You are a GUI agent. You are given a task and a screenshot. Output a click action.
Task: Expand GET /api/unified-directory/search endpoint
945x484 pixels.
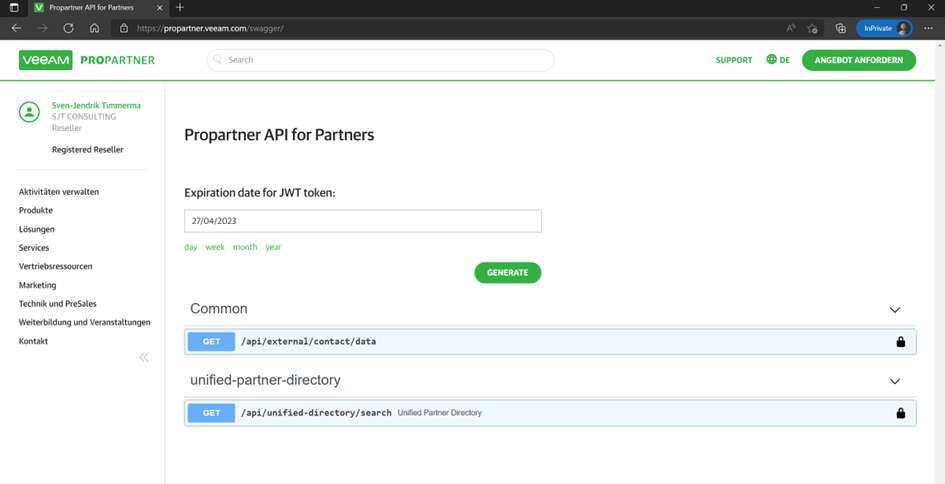coord(550,413)
